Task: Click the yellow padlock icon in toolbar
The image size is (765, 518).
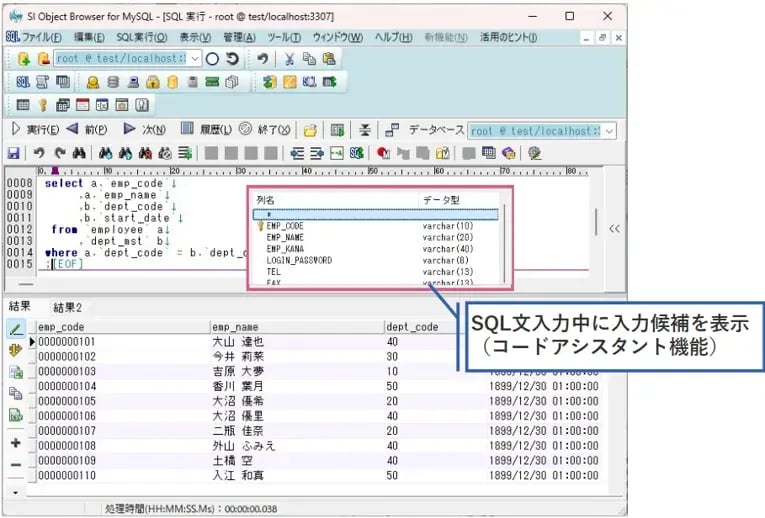Action: tap(154, 82)
